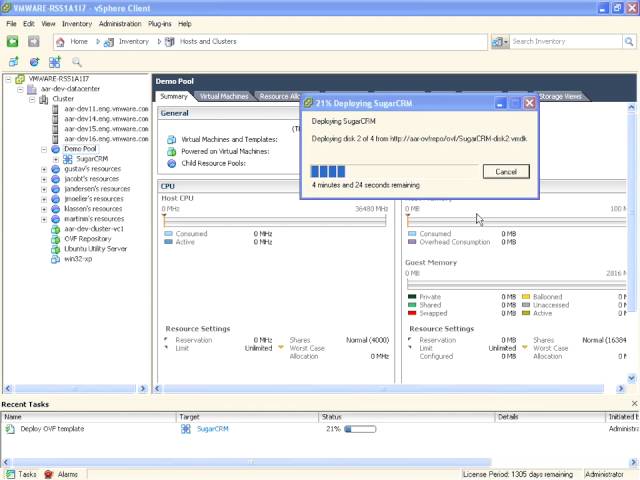
Task: Expand martinn's resources pool
Action: point(44,219)
